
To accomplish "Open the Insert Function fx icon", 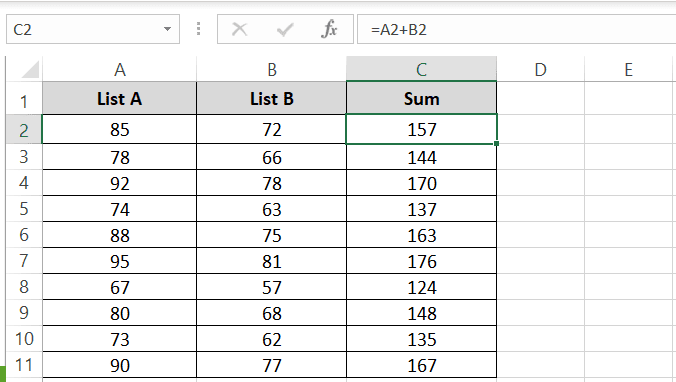I will point(329,29).
